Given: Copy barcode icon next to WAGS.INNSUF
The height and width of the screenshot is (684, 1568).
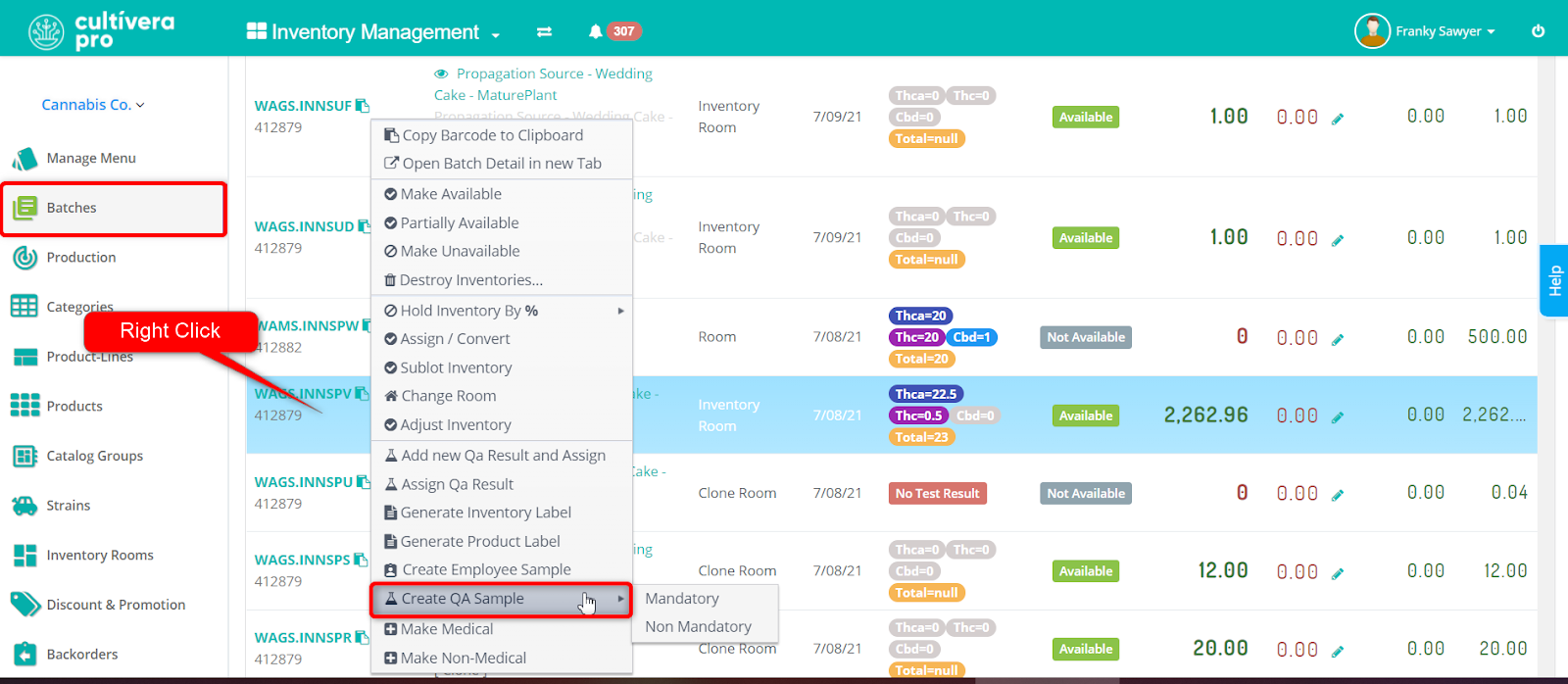Looking at the screenshot, I should click(363, 106).
